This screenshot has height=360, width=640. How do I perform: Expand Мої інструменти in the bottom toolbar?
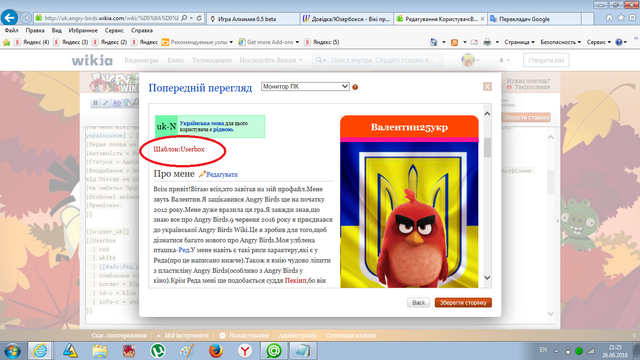point(183,336)
